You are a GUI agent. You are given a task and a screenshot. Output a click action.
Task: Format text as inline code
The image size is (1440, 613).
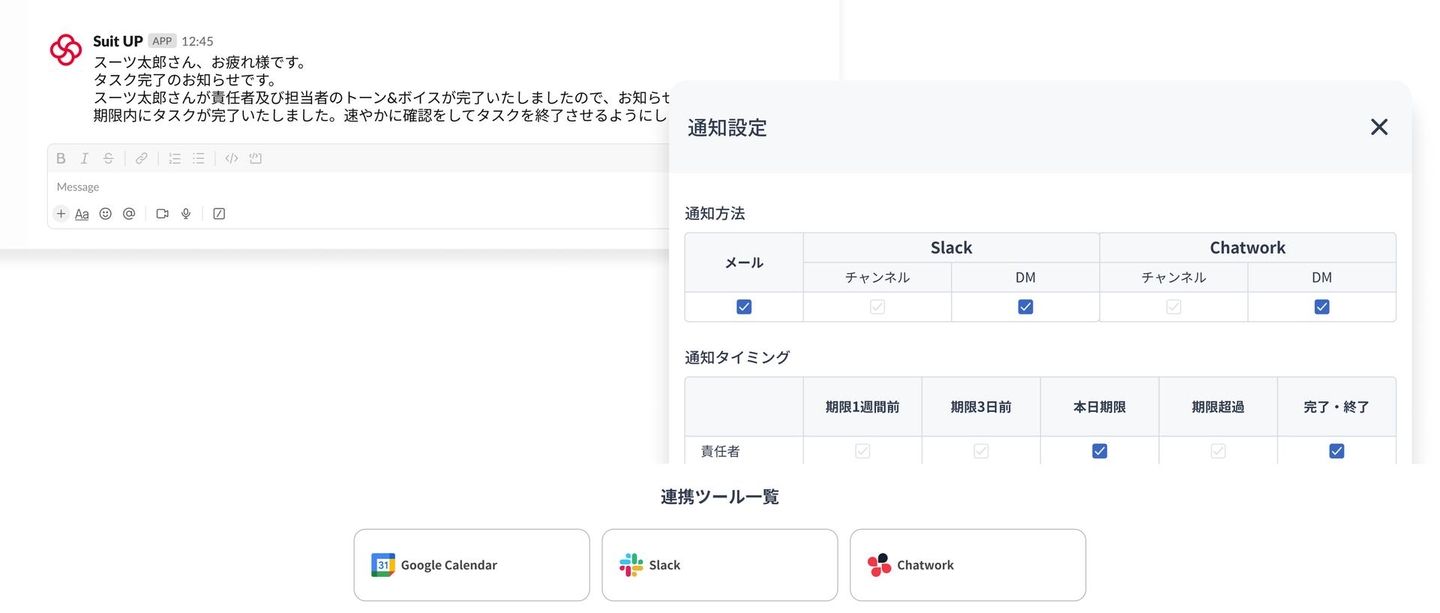(231, 158)
